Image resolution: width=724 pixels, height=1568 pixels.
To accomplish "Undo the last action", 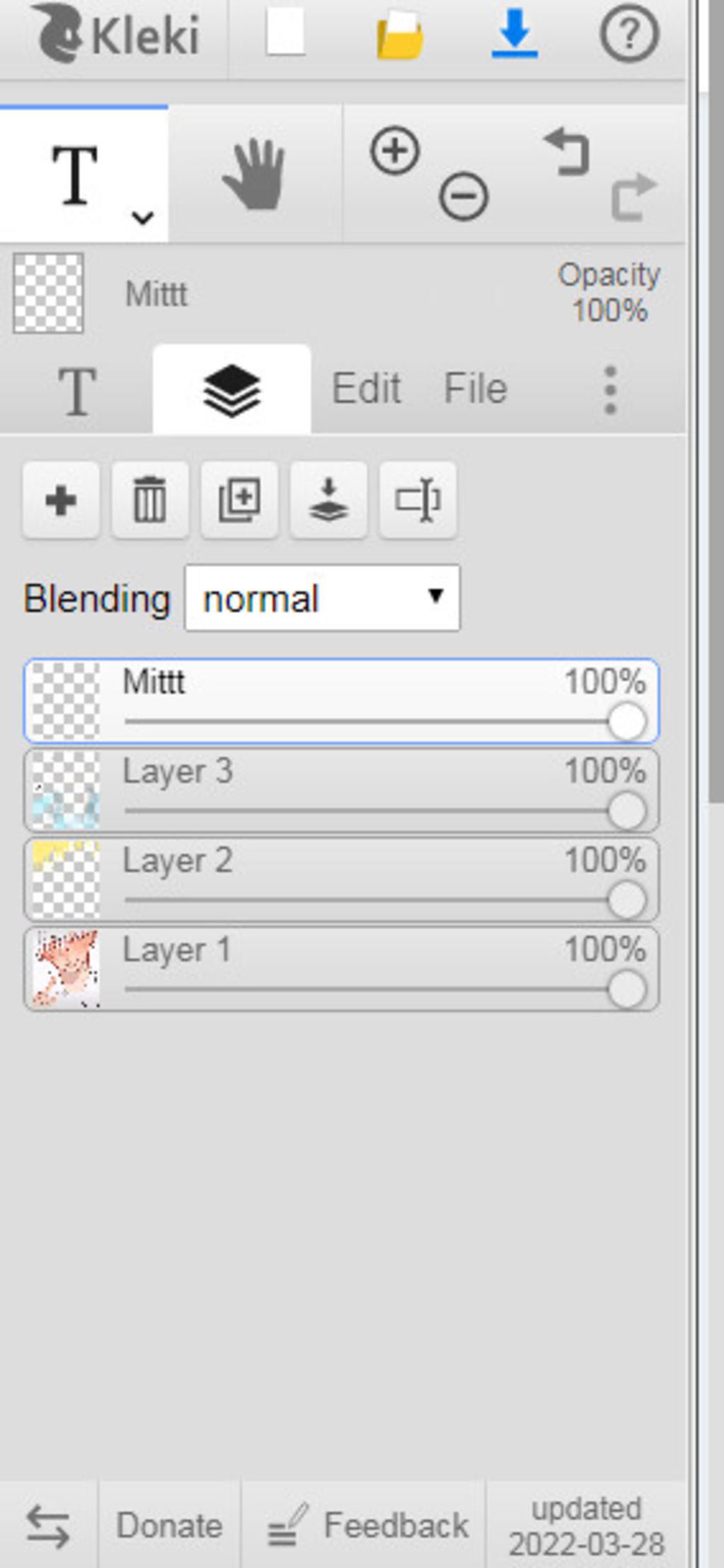I will tap(568, 151).
